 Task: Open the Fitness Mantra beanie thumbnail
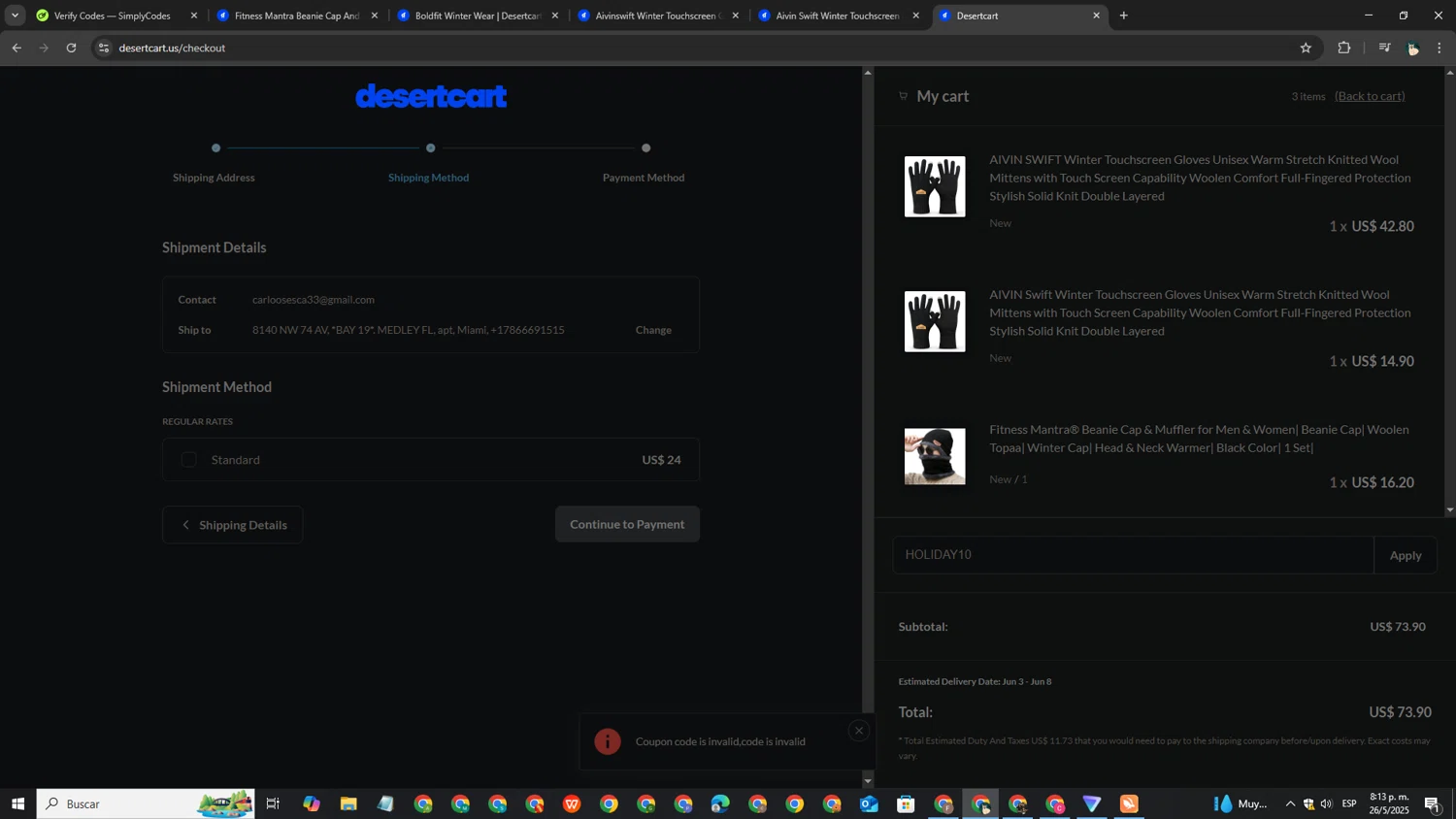tap(935, 456)
